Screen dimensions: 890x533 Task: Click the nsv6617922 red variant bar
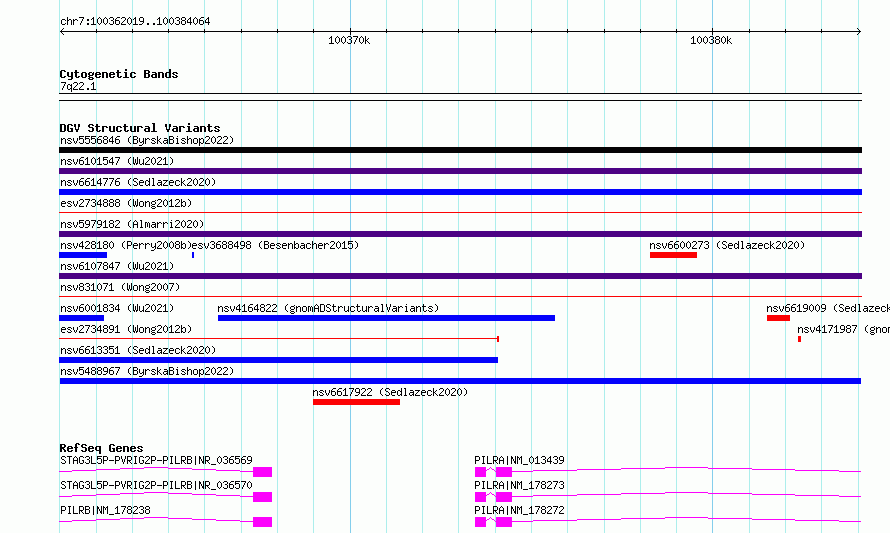[356, 402]
